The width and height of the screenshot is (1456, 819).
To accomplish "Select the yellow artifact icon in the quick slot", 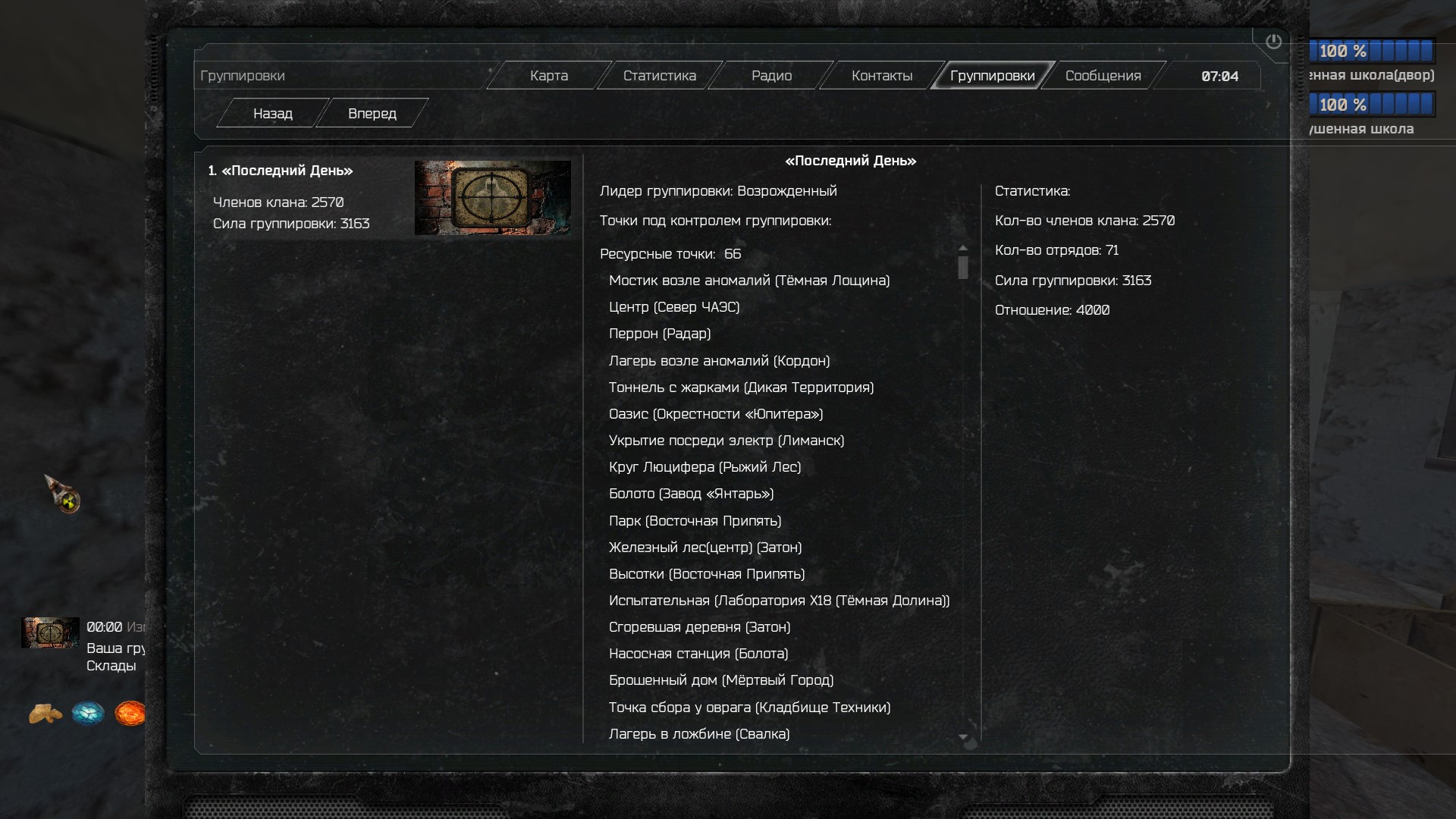I will (45, 714).
